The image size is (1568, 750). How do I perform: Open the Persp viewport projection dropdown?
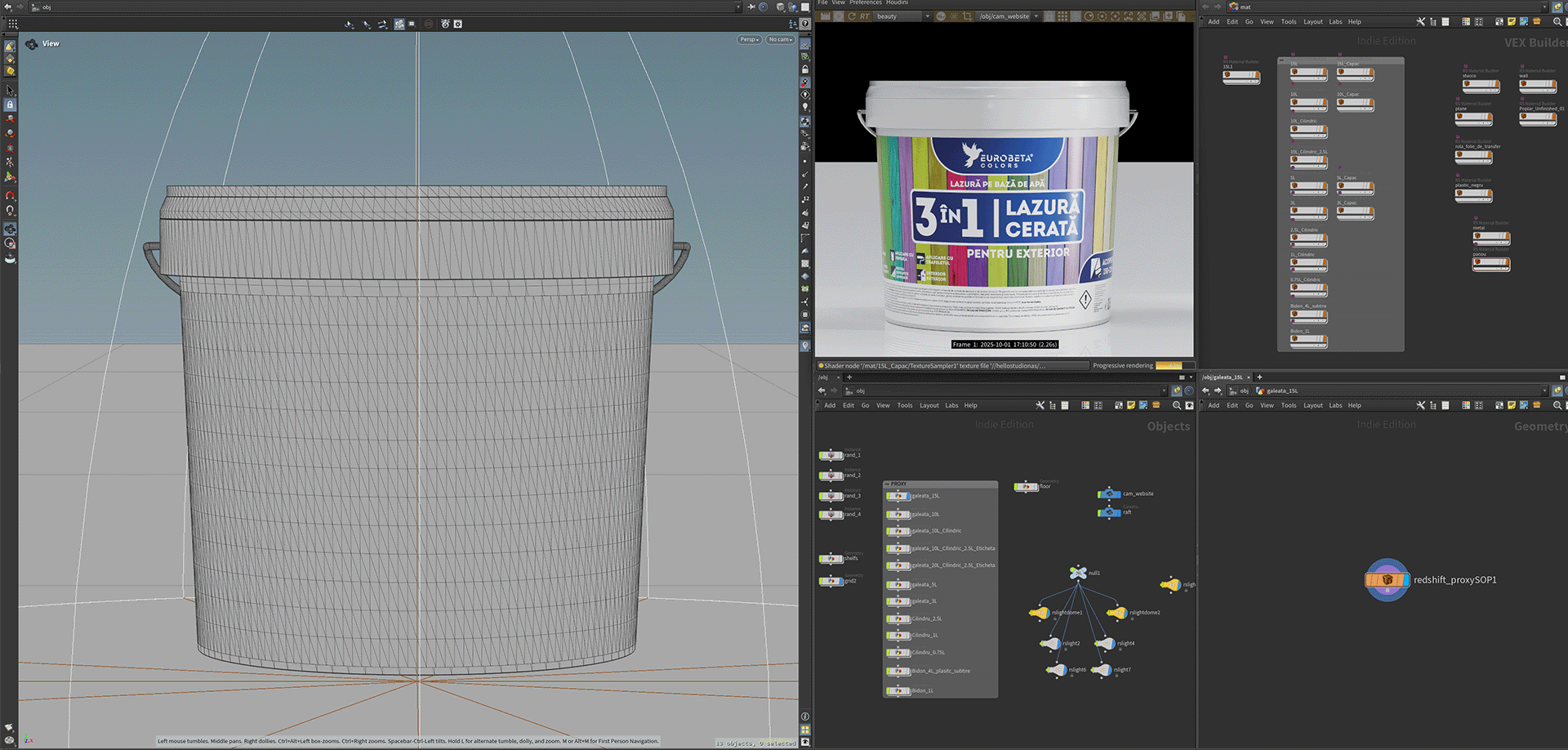tap(749, 39)
